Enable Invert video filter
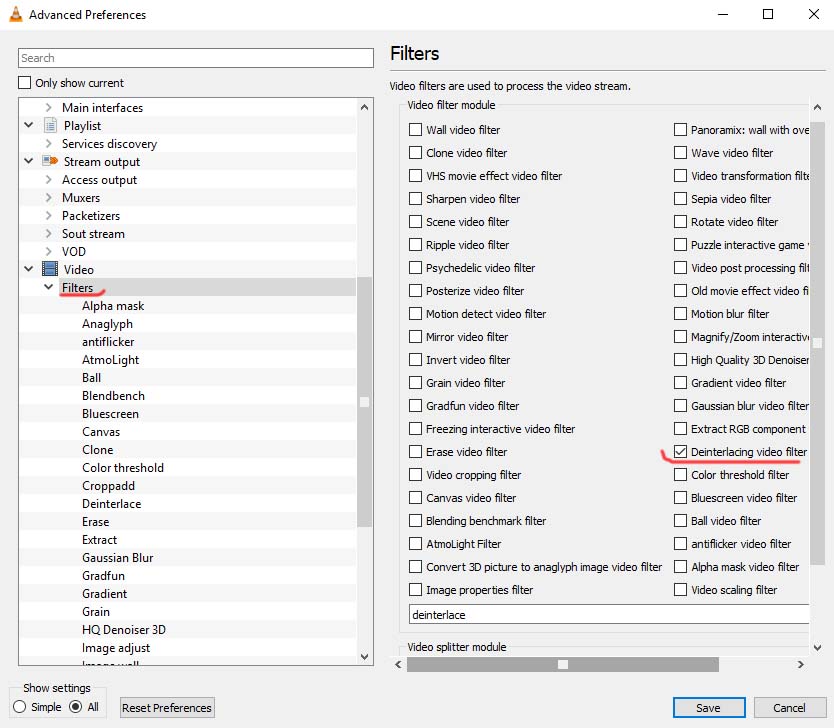This screenshot has width=834, height=728. tap(415, 360)
